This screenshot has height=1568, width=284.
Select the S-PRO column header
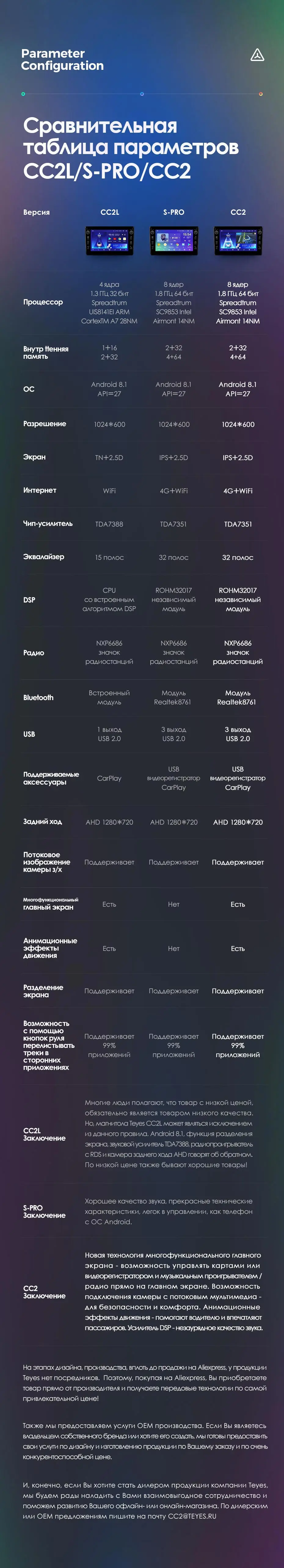click(174, 212)
